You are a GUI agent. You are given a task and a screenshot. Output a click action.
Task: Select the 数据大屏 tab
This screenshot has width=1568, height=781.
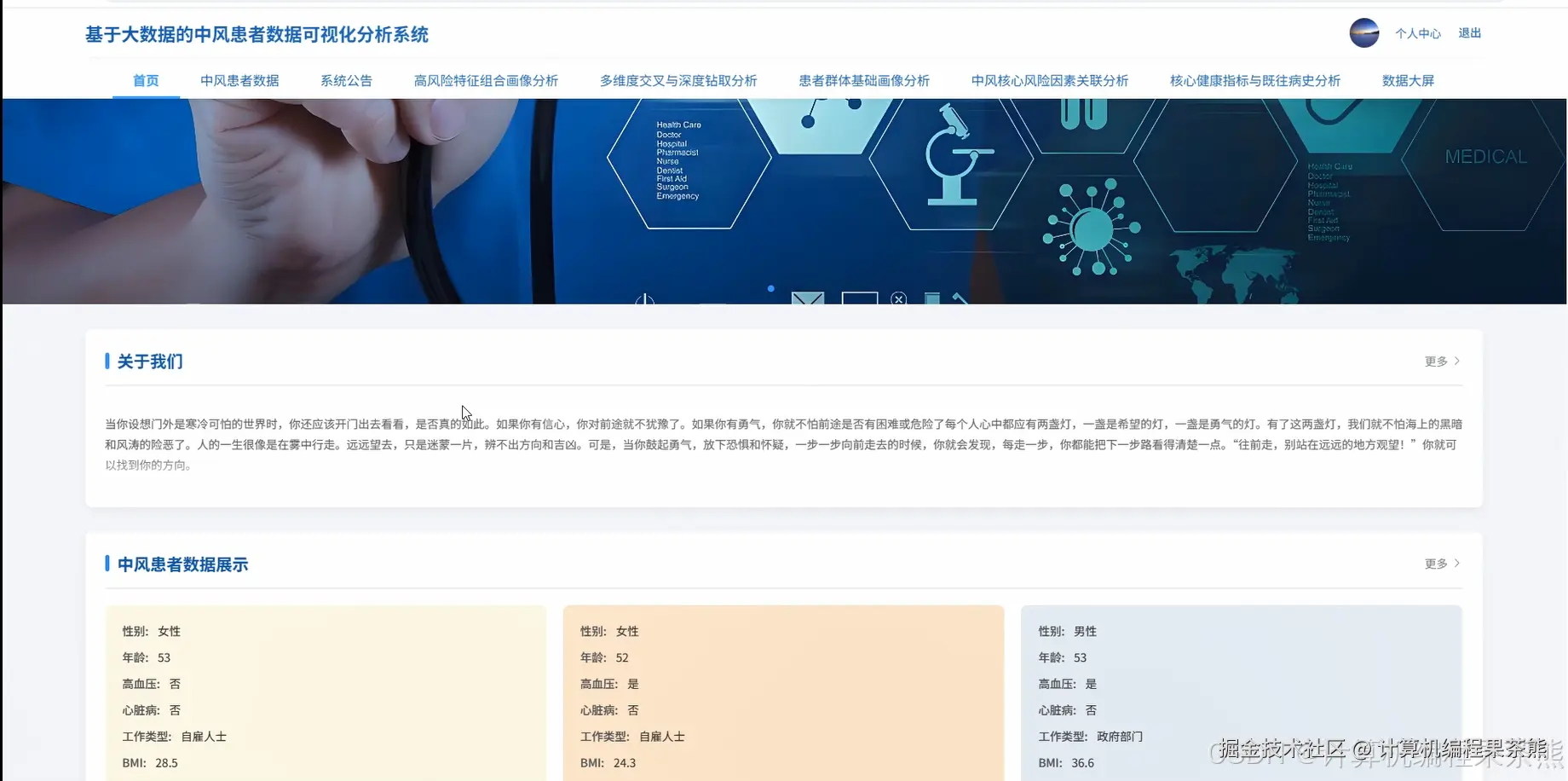tap(1408, 80)
